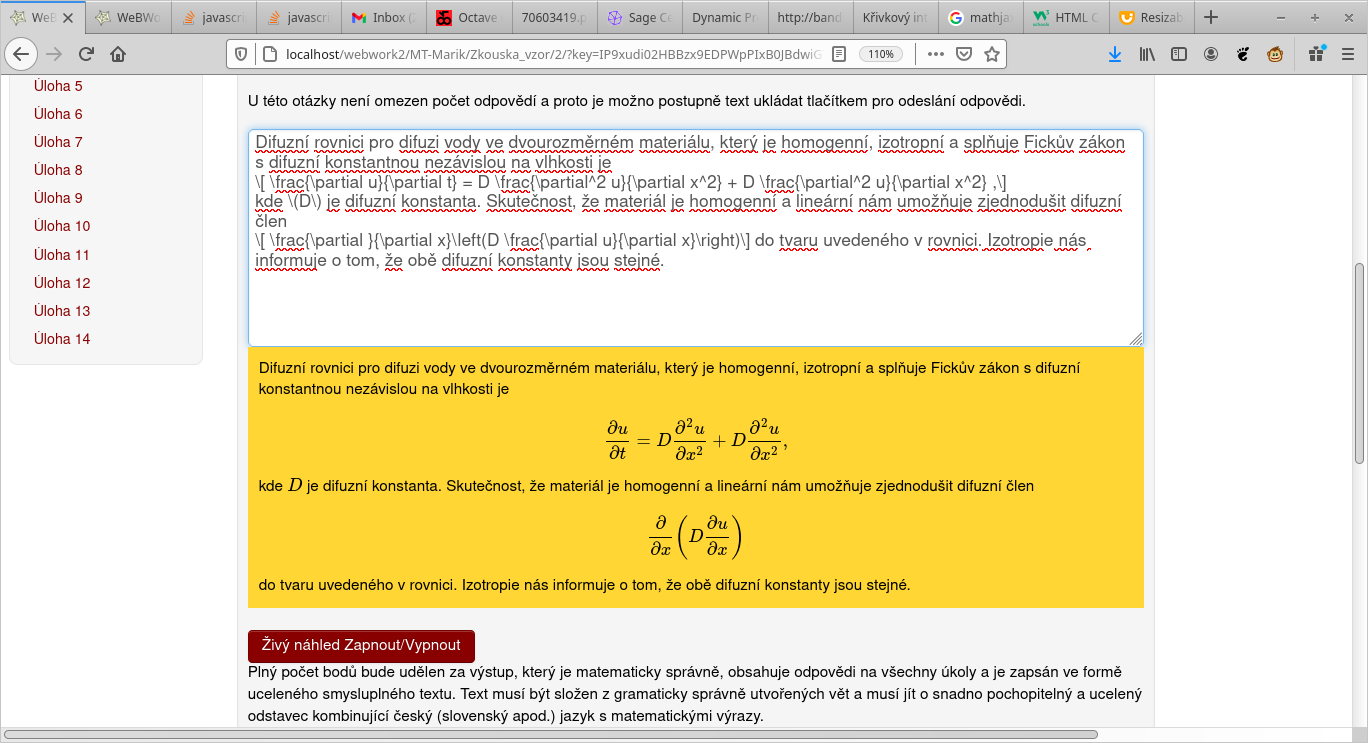Viewport: 1368px width, 743px height.
Task: Switch to the Gmail Inbox tab
Action: click(x=383, y=17)
